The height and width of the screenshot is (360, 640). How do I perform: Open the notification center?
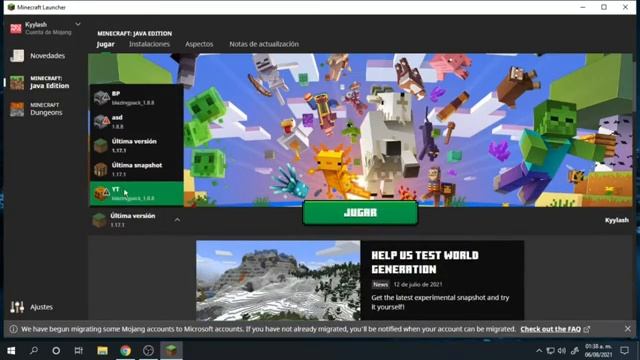(624, 350)
